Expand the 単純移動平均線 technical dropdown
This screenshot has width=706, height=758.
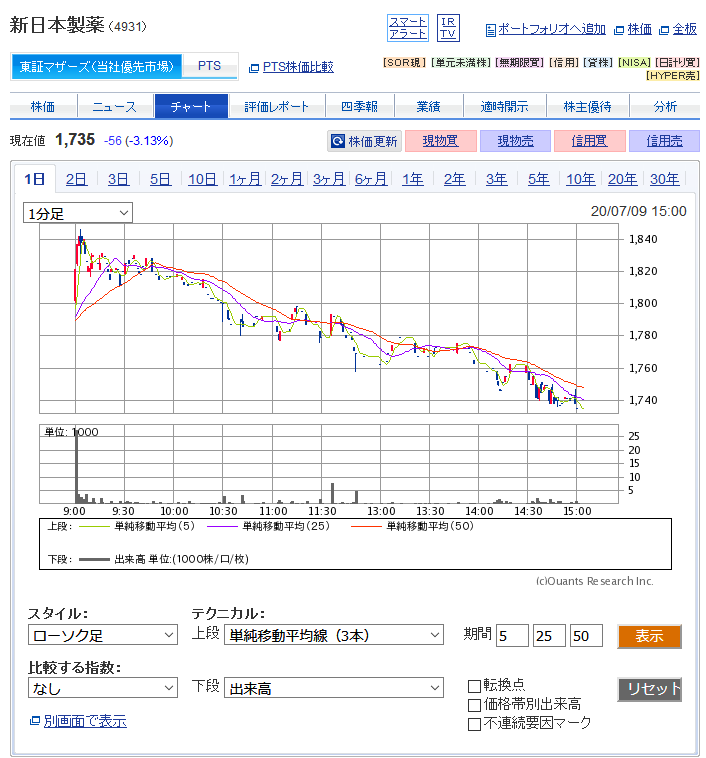[x=334, y=635]
